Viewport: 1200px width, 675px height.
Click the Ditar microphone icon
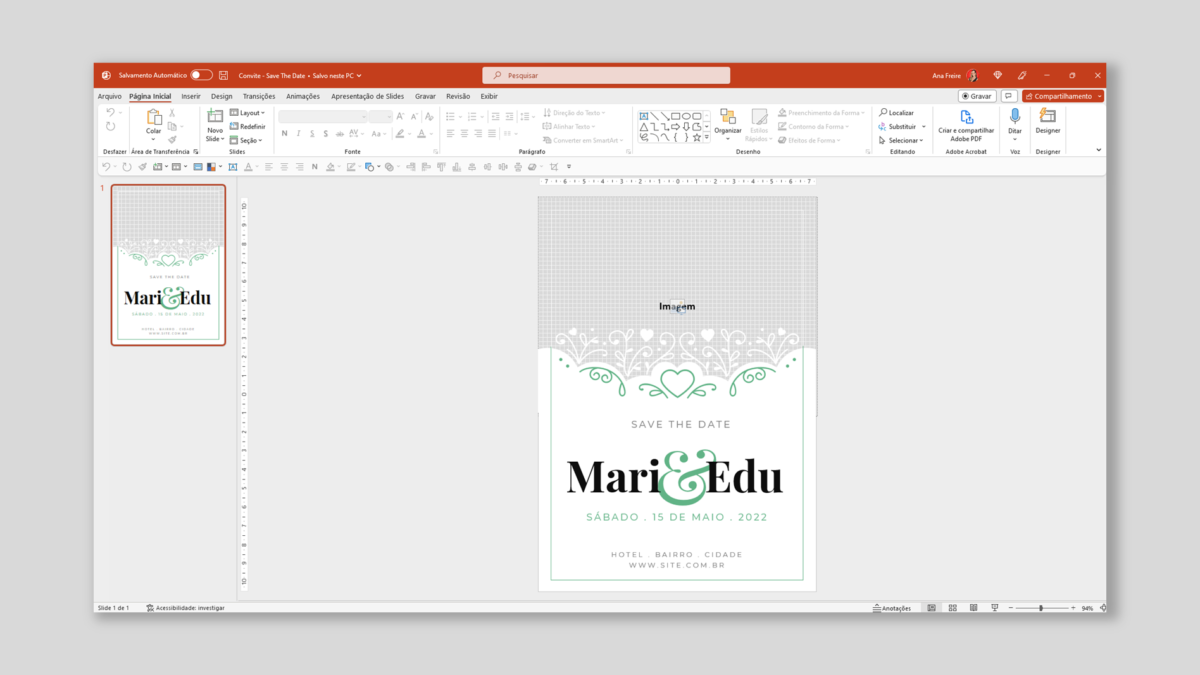(1015, 119)
